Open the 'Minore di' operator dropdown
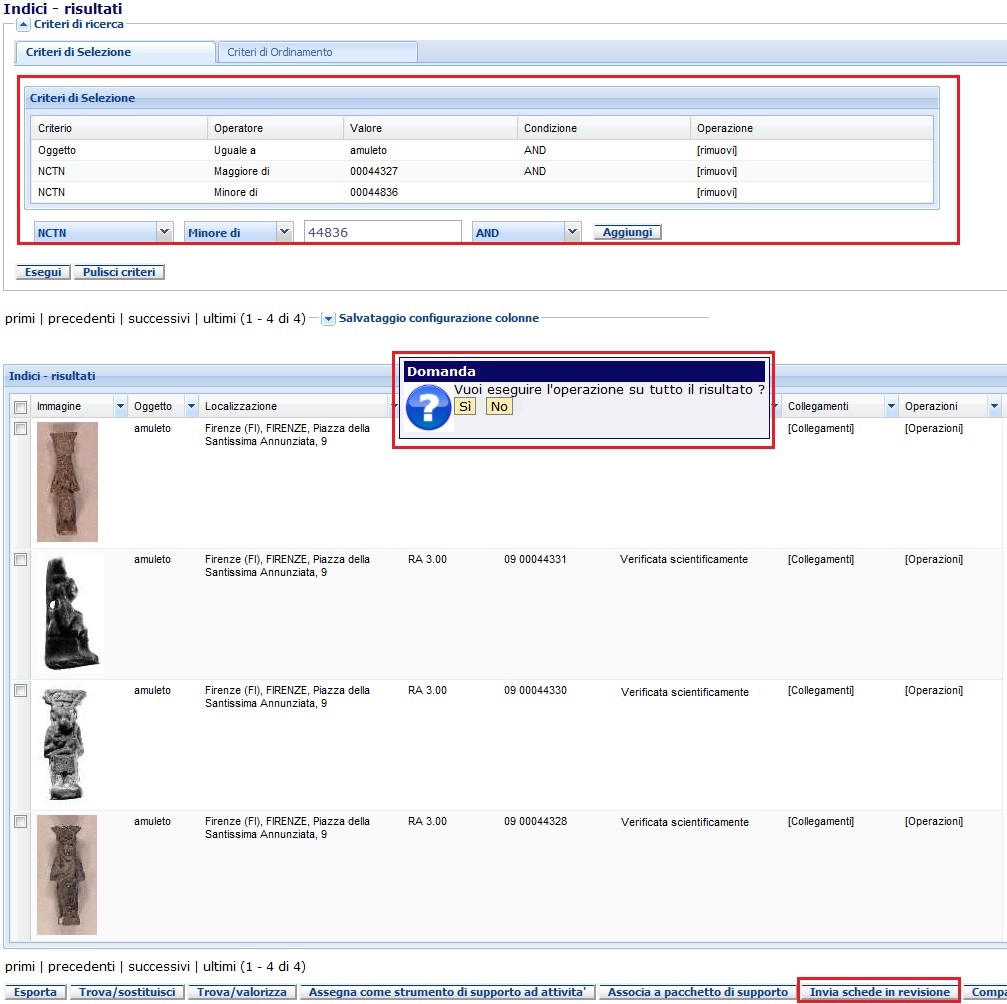Image resolution: width=1007 pixels, height=1004 pixels. click(x=284, y=232)
